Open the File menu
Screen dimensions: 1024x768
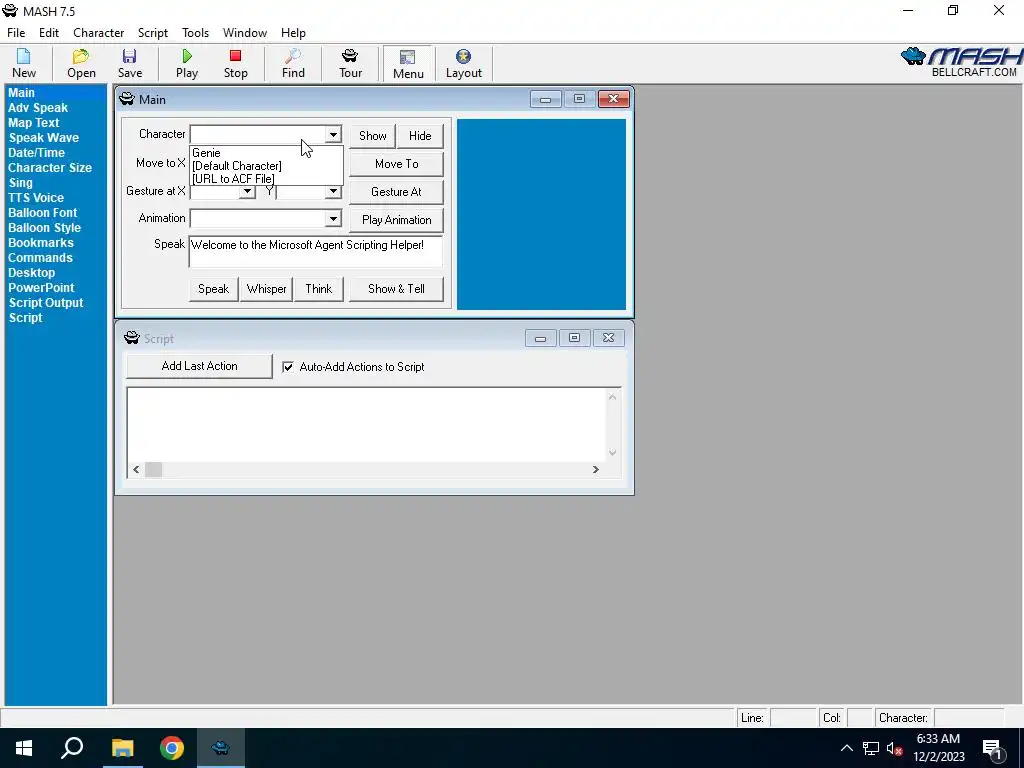(16, 33)
